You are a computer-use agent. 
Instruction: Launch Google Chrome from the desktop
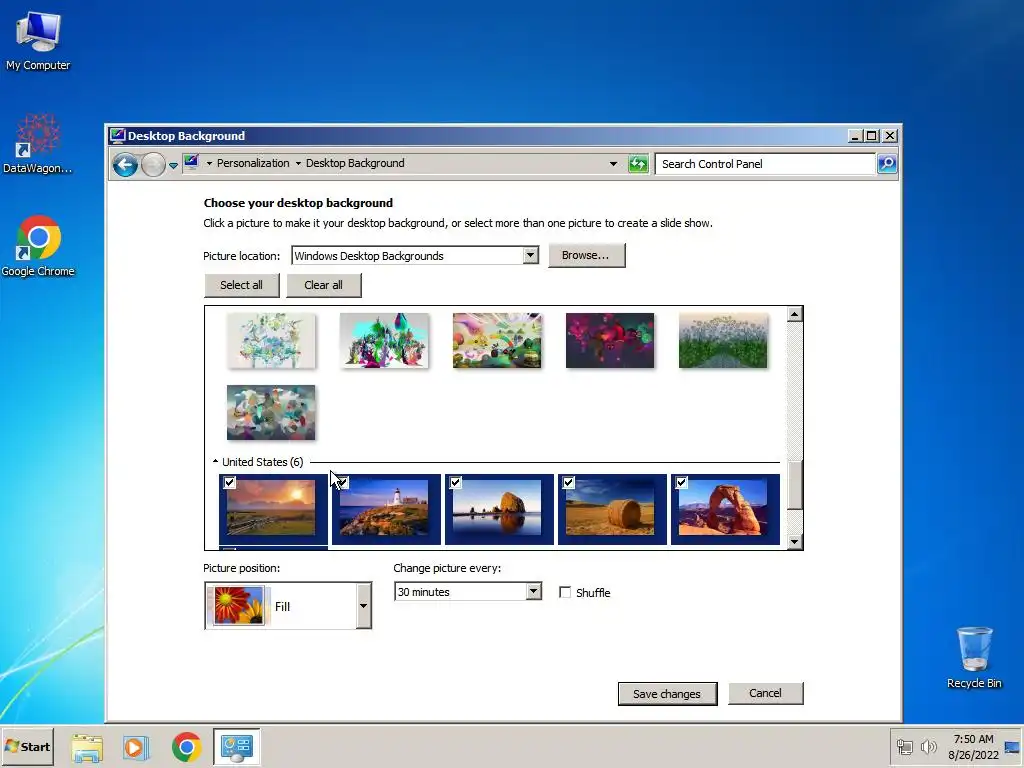(38, 246)
